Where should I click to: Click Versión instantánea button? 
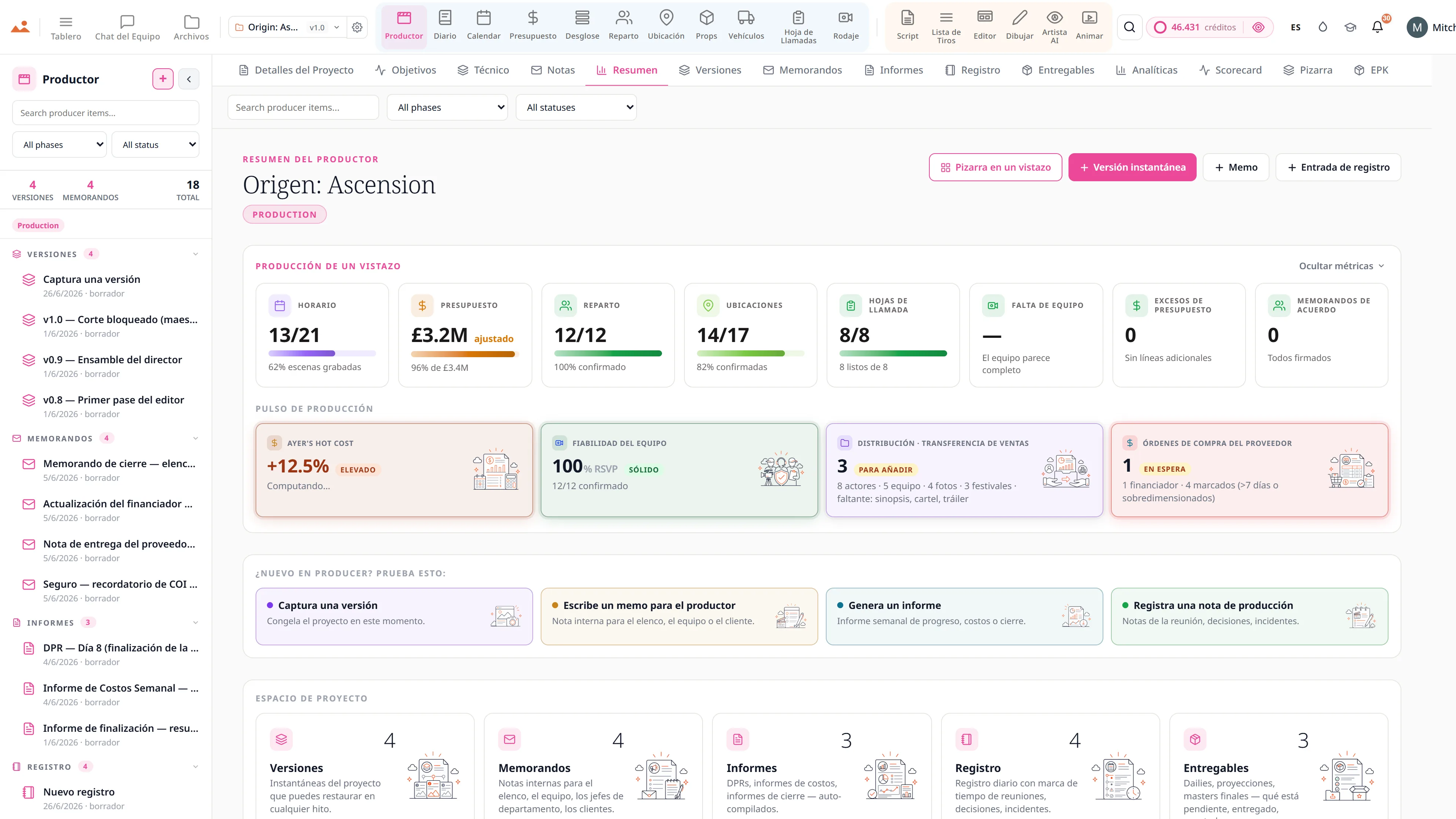click(x=1132, y=167)
